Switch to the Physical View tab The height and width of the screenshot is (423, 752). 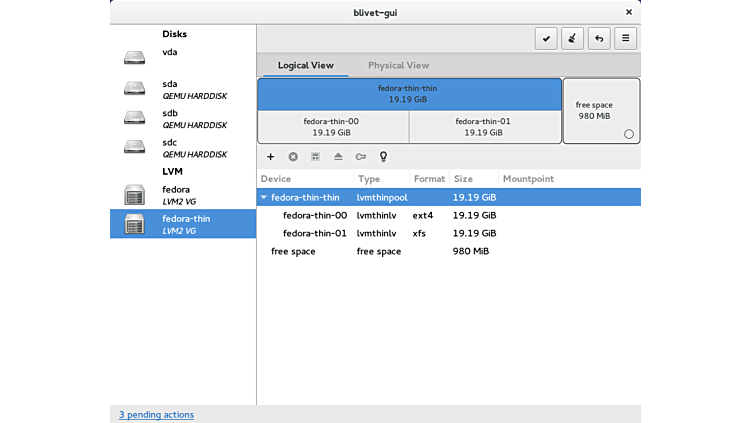[x=399, y=66]
